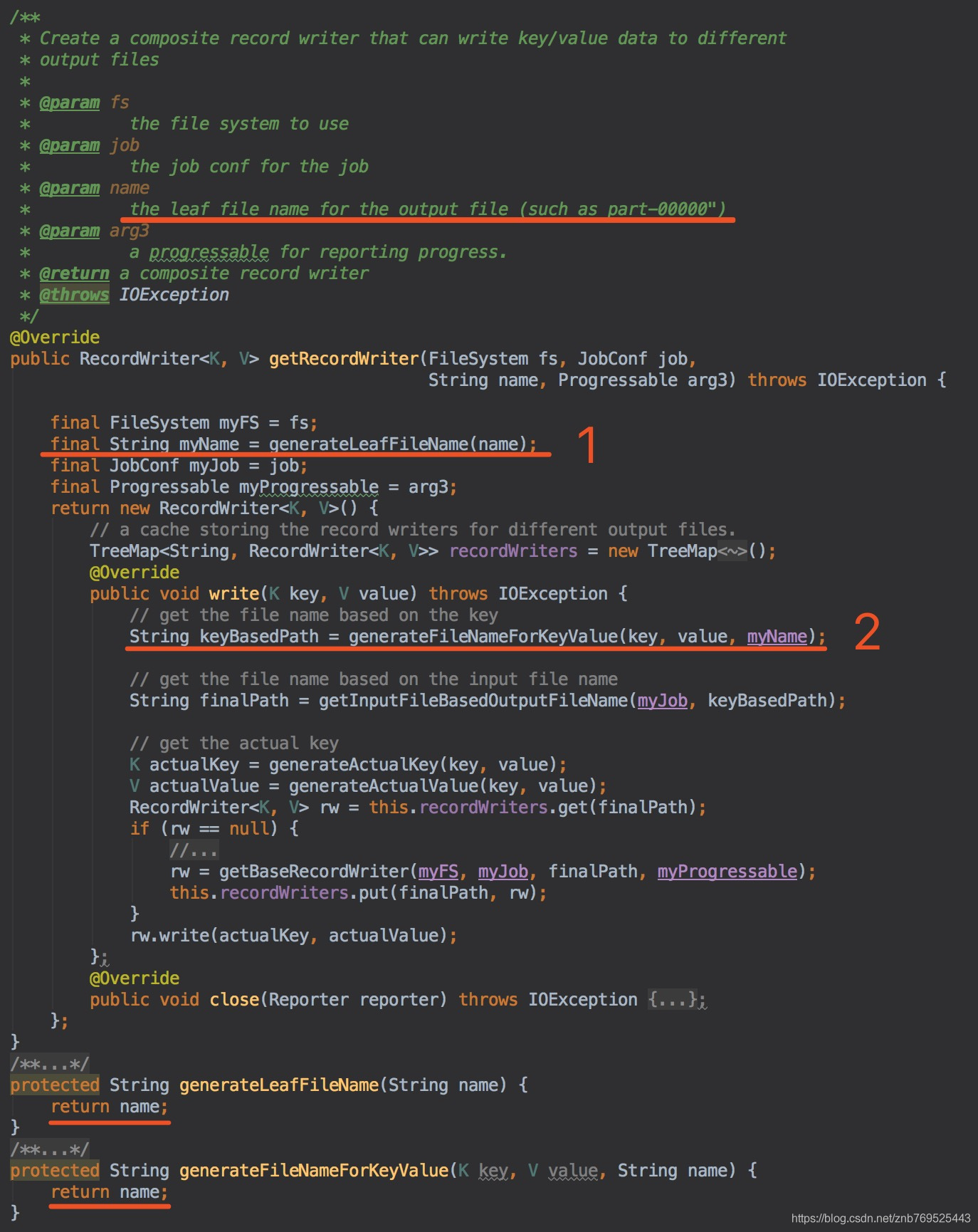
Task: Click 'return new RecordWriter<K, V>()' statement
Action: click(x=204, y=508)
